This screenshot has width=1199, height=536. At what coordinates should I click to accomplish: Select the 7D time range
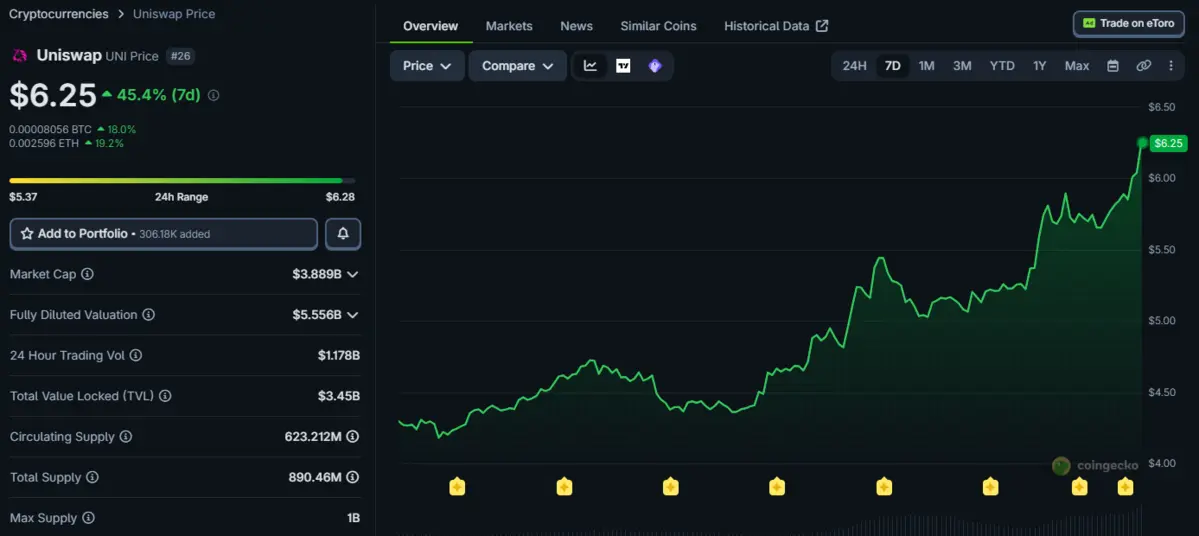tap(892, 66)
